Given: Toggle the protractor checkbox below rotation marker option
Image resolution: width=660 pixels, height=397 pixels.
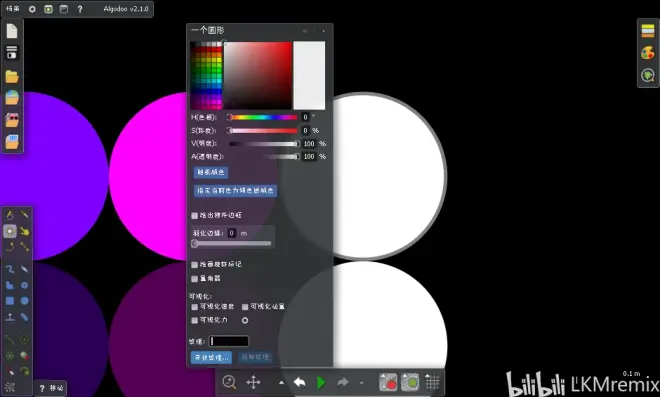Looking at the screenshot, I should 194,279.
